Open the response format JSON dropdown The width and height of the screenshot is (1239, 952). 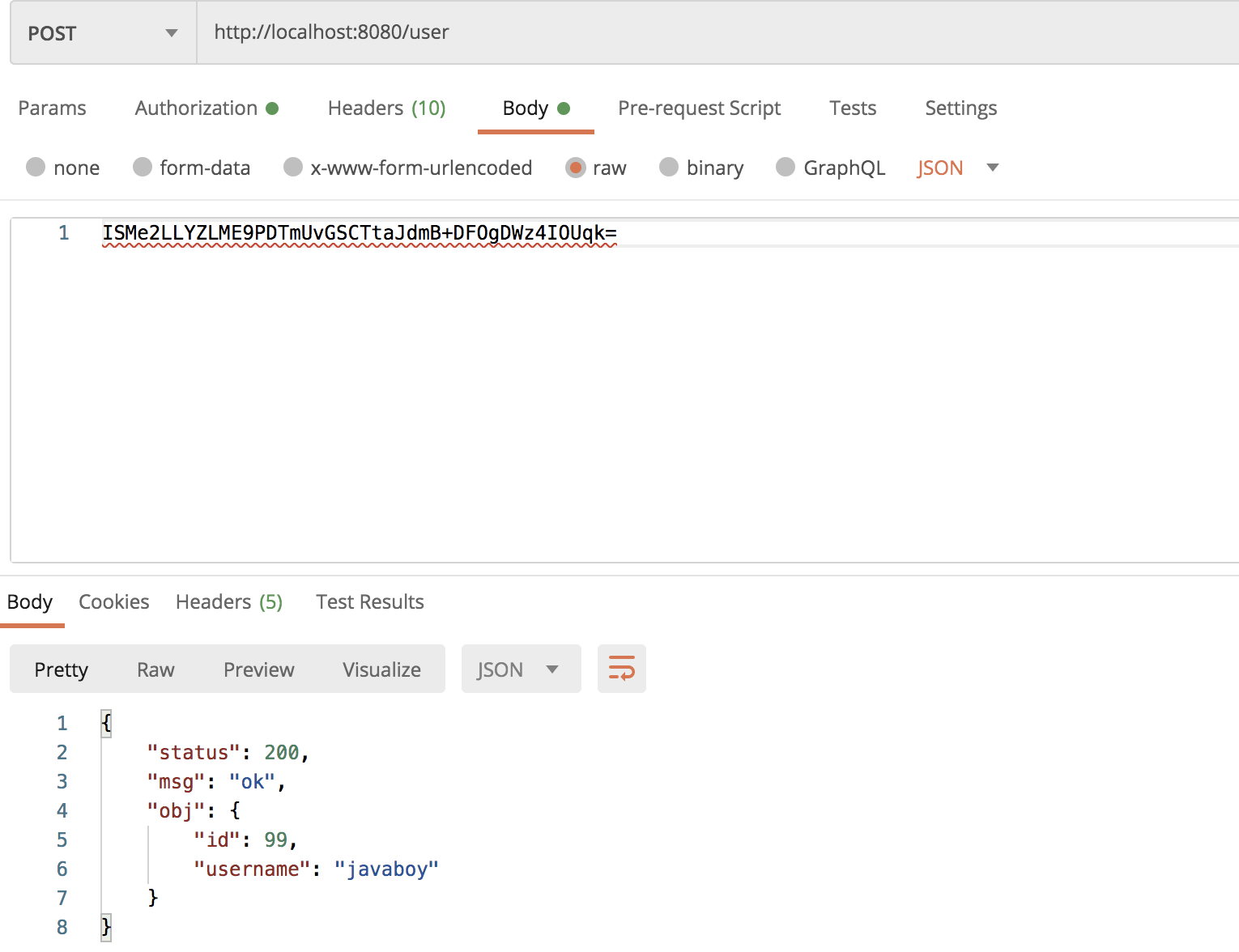(520, 669)
